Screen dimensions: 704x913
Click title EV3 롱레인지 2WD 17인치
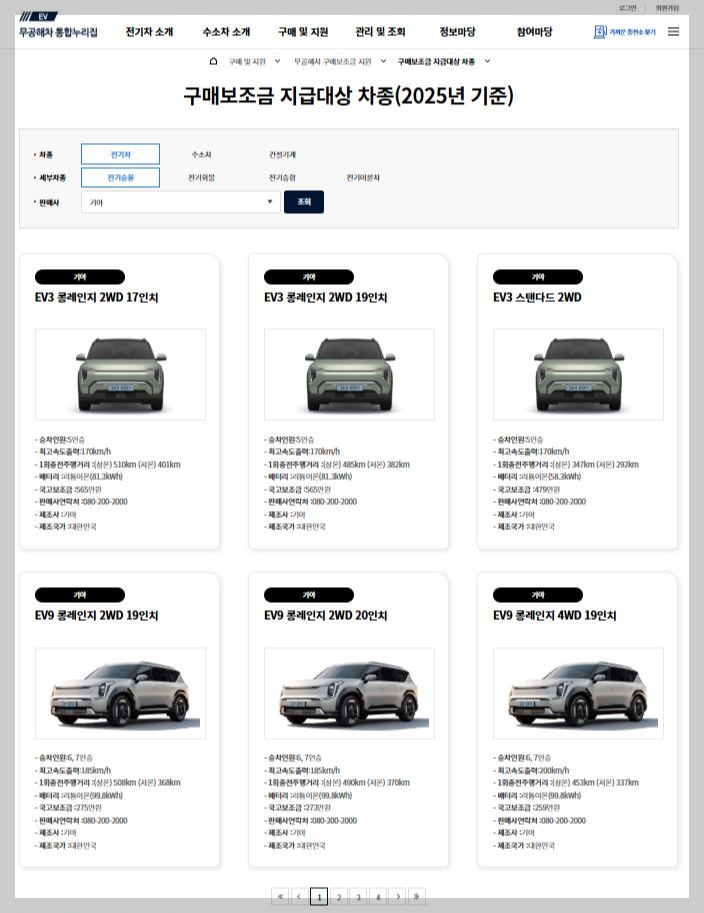tap(97, 297)
